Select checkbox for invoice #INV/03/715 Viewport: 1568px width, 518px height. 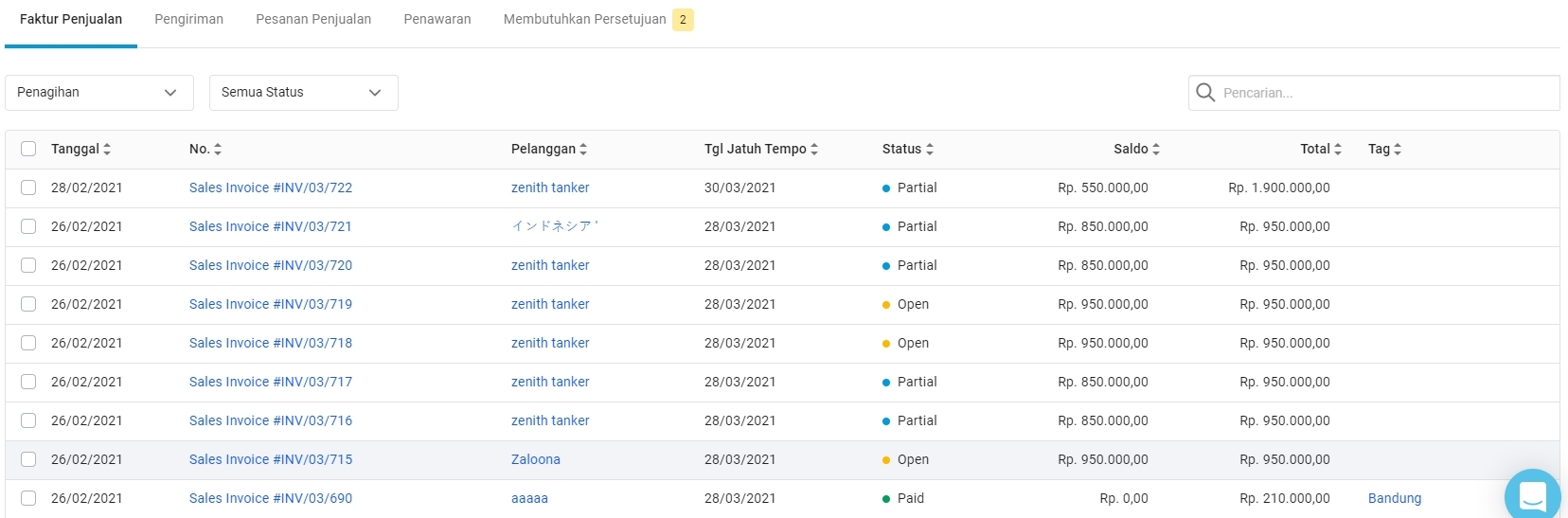28,459
